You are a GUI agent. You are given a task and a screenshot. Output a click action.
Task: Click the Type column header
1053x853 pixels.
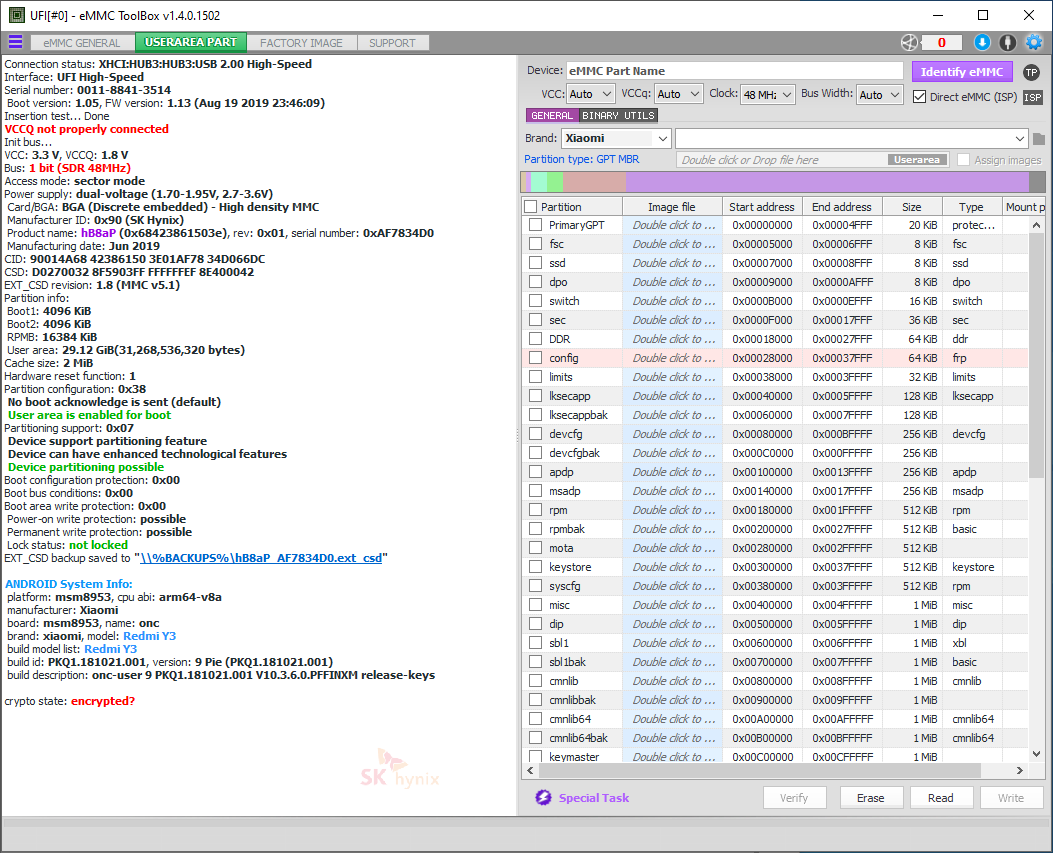point(970,207)
